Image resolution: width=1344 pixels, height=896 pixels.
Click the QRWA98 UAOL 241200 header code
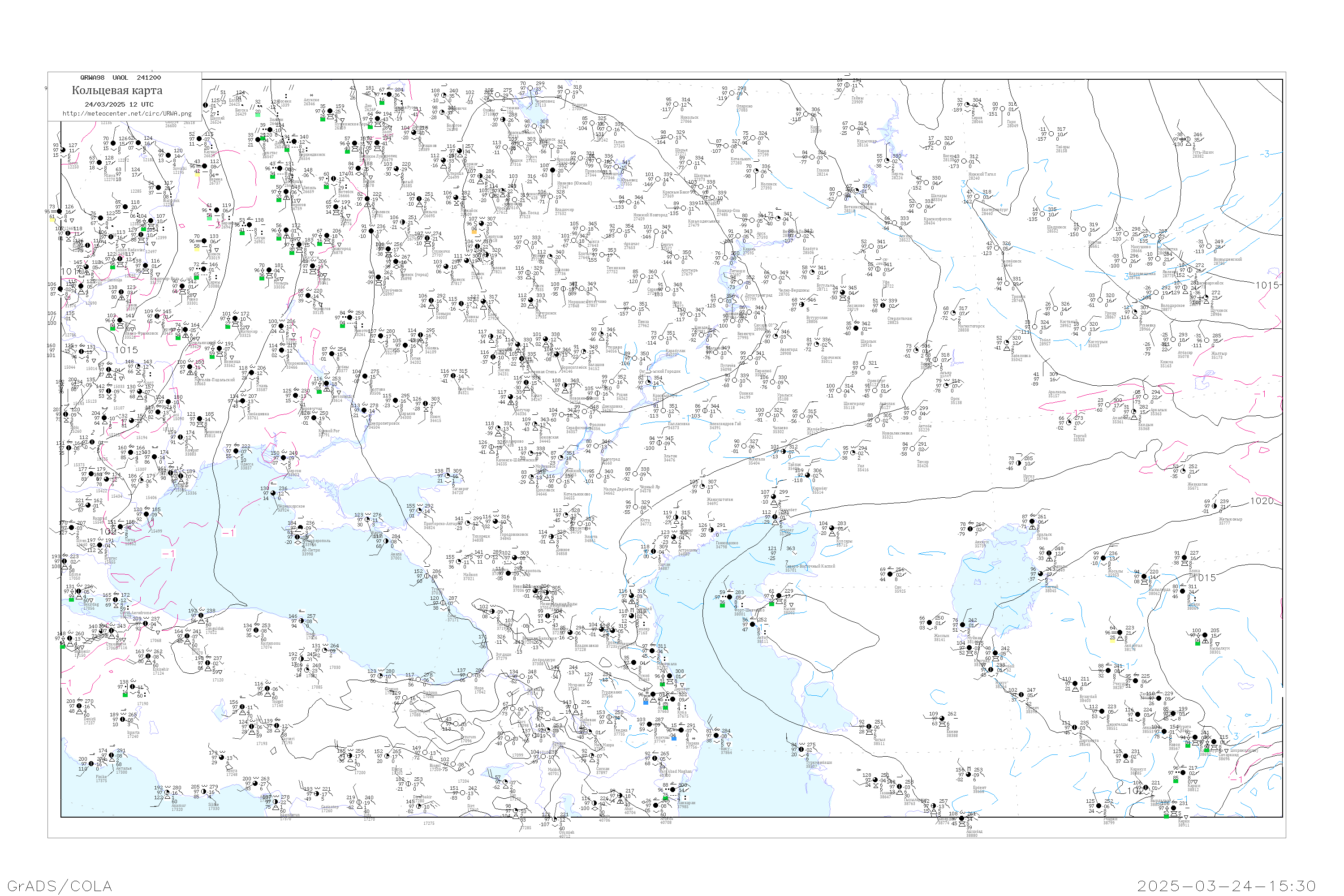click(x=120, y=77)
